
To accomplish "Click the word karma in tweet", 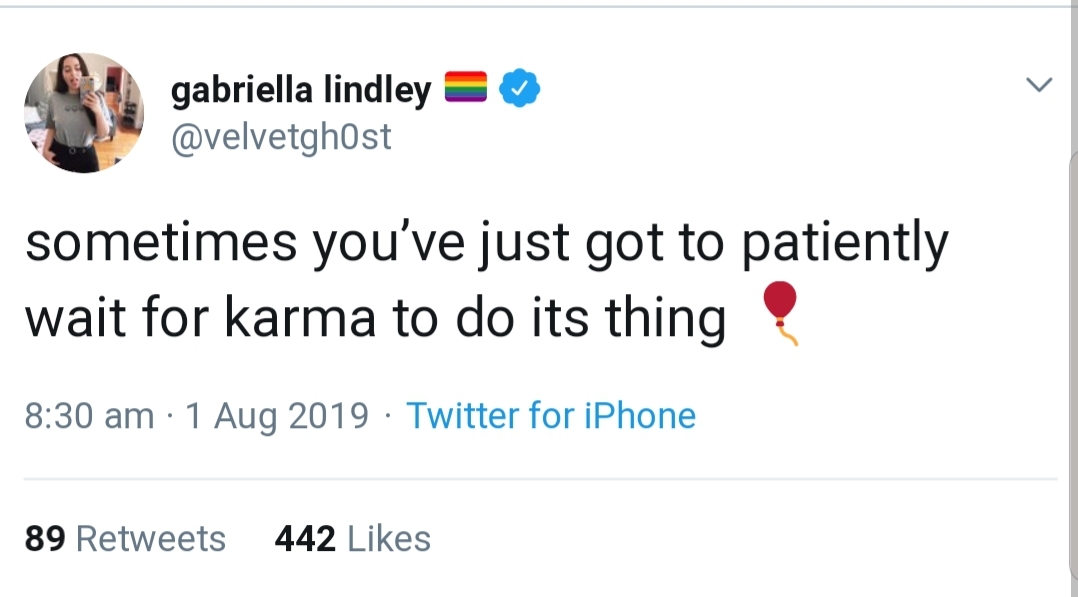I will click(x=300, y=318).
